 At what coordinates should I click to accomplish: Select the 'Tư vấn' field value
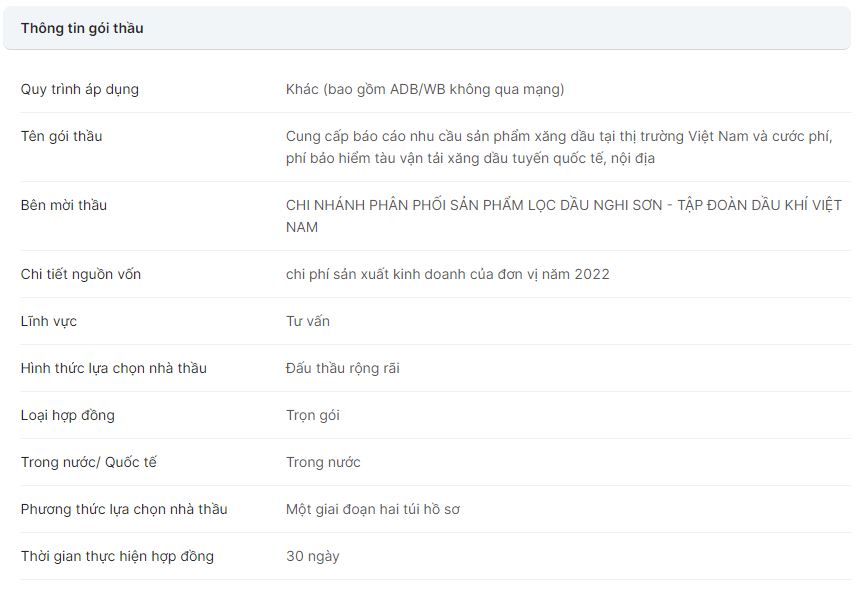pos(308,321)
